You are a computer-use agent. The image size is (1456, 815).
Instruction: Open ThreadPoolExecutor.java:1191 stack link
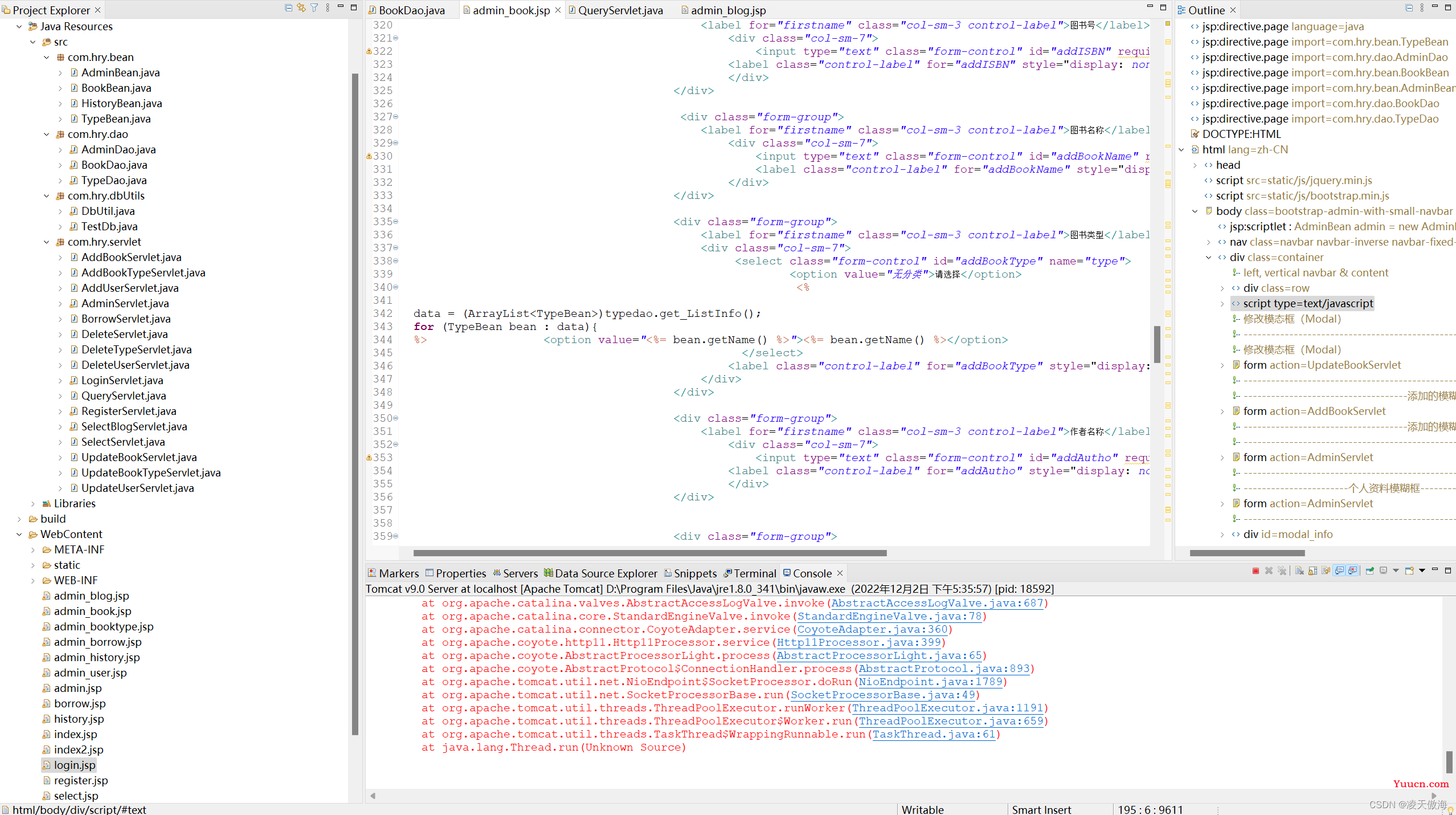(947, 708)
